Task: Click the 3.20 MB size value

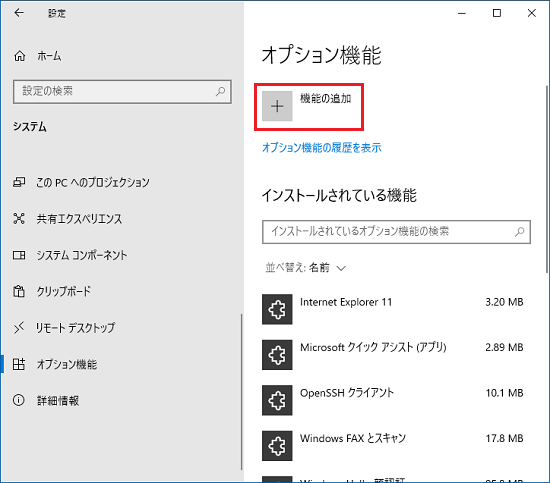Action: point(504,302)
